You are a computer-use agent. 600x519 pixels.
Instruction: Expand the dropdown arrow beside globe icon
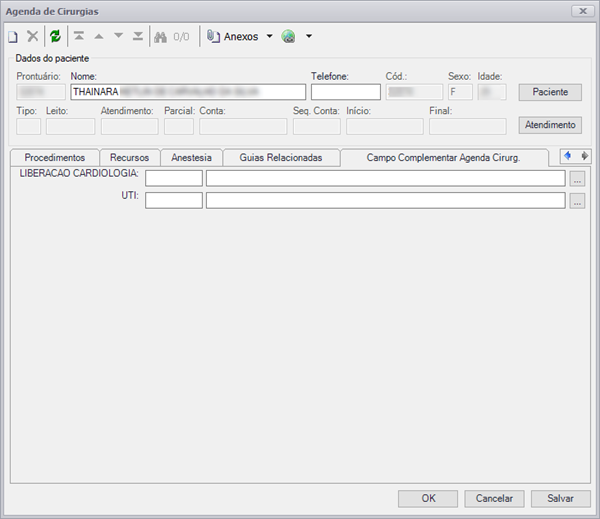click(x=309, y=36)
